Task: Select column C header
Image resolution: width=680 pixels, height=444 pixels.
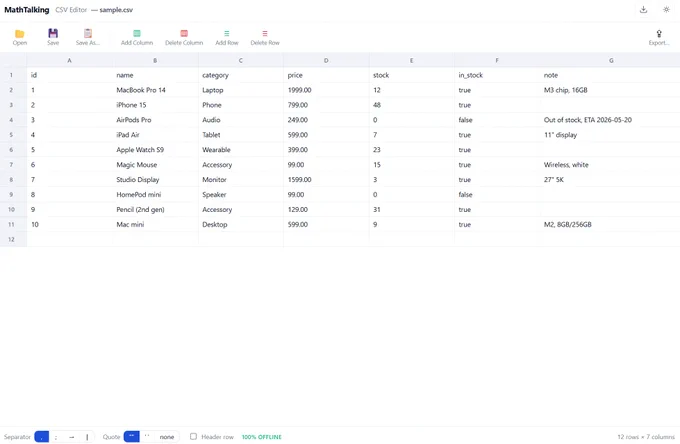Action: tap(241, 60)
